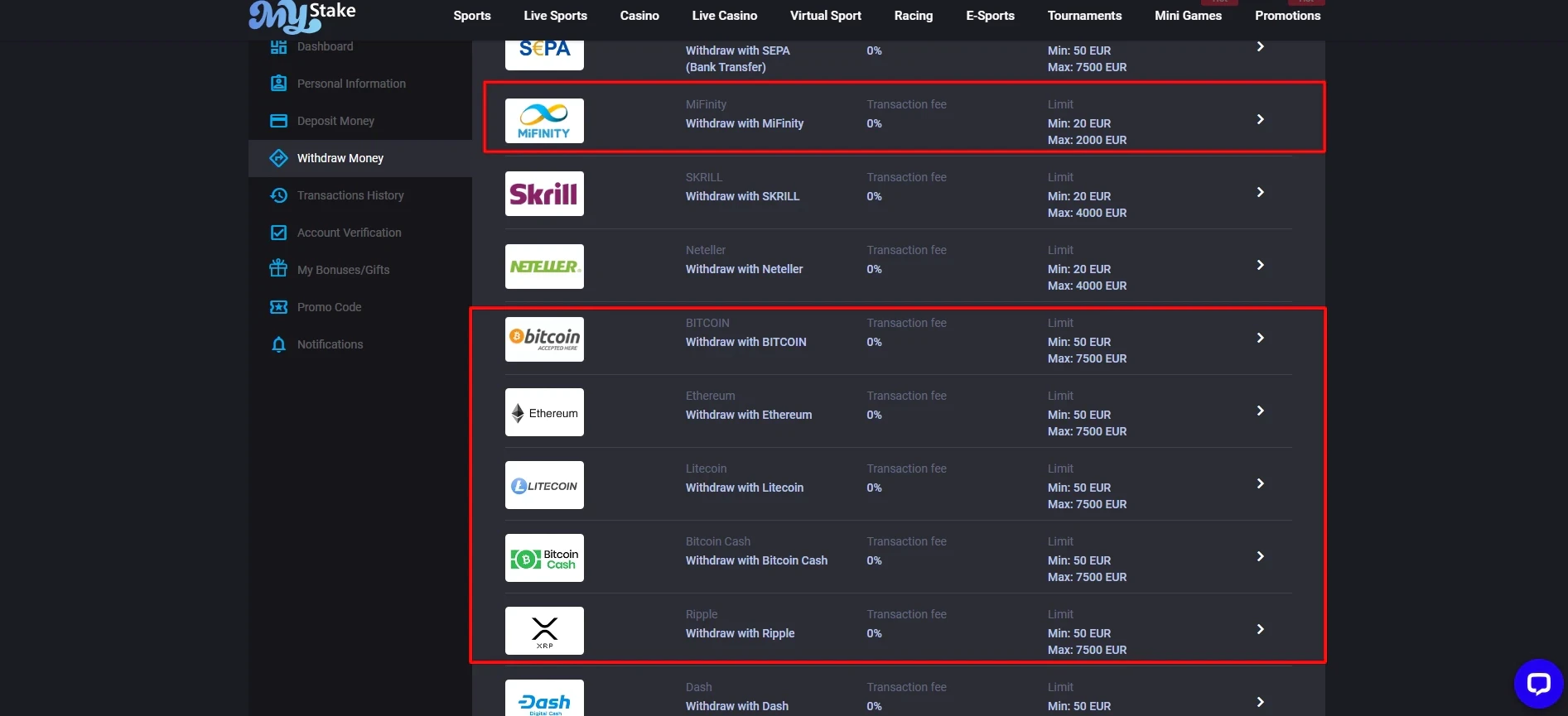Screen dimensions: 1568x716
Task: Open the Live Casino menu
Action: point(725,16)
